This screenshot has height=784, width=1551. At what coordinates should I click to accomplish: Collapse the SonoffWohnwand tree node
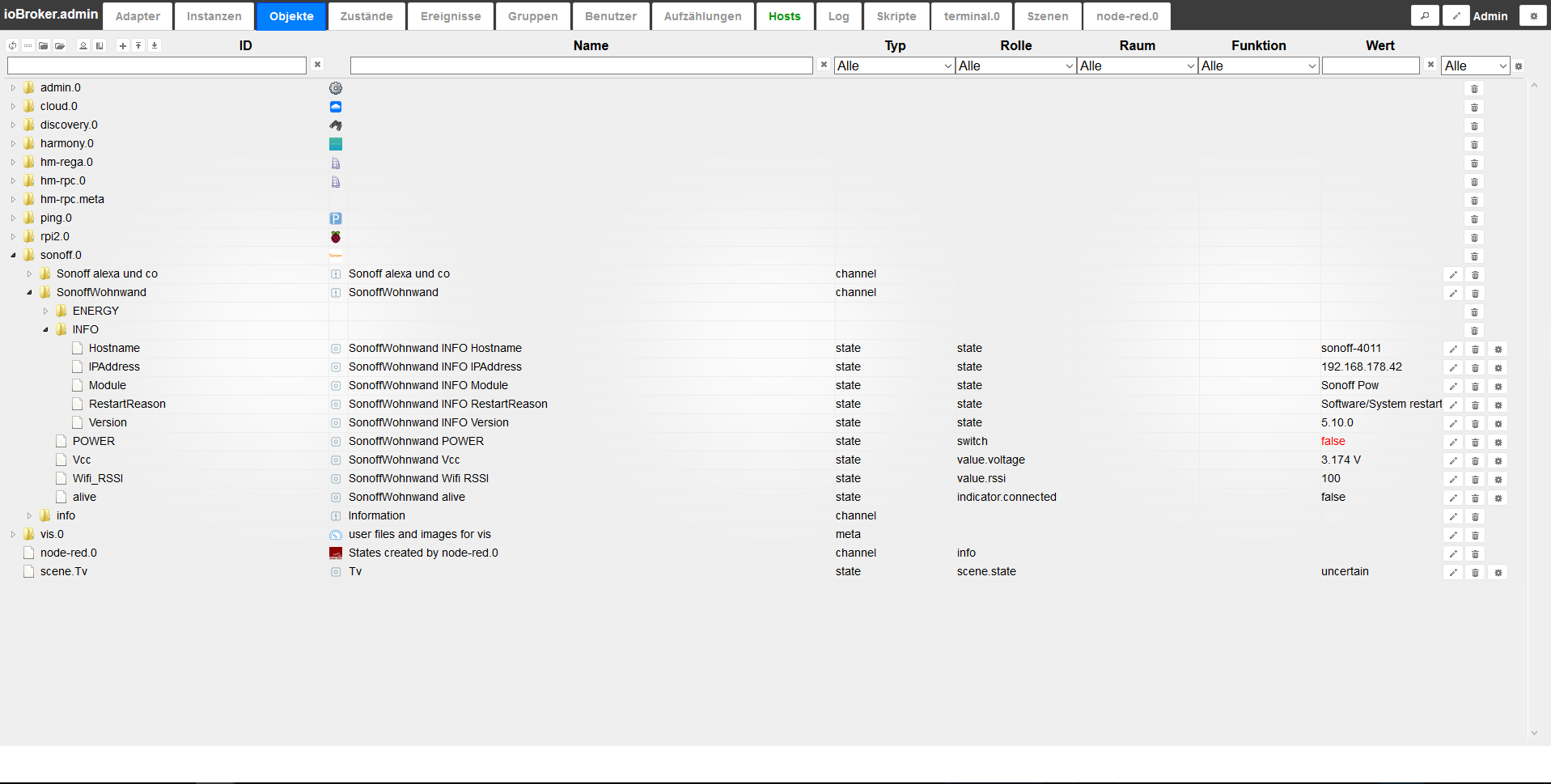29,292
